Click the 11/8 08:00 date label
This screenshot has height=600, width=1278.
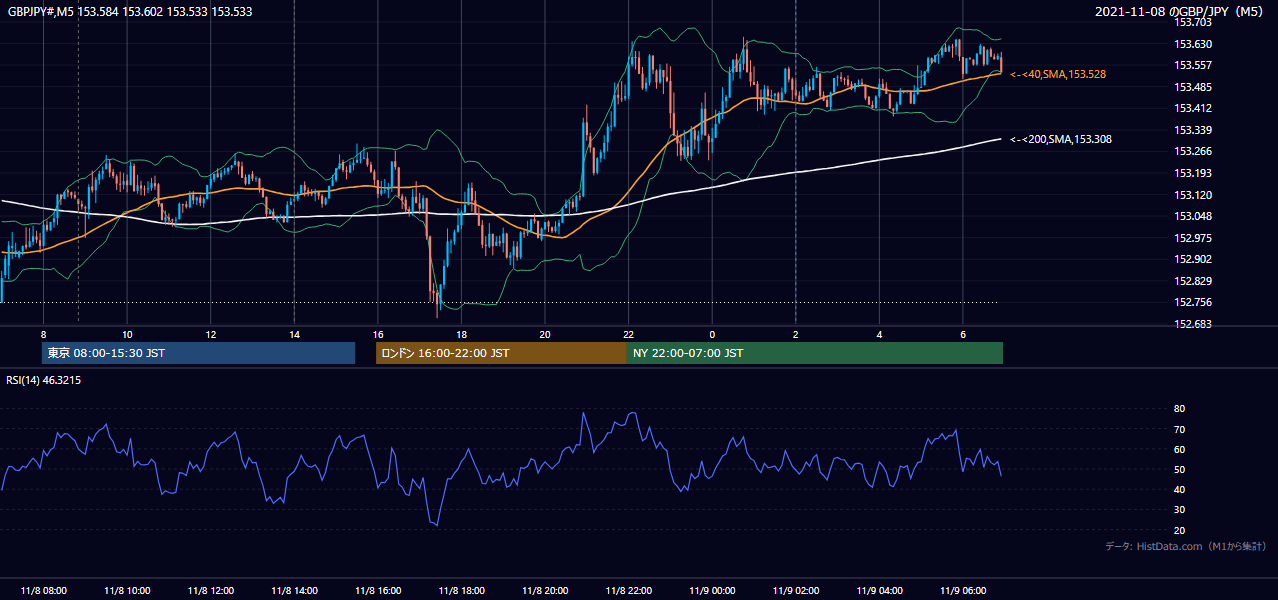point(43,591)
